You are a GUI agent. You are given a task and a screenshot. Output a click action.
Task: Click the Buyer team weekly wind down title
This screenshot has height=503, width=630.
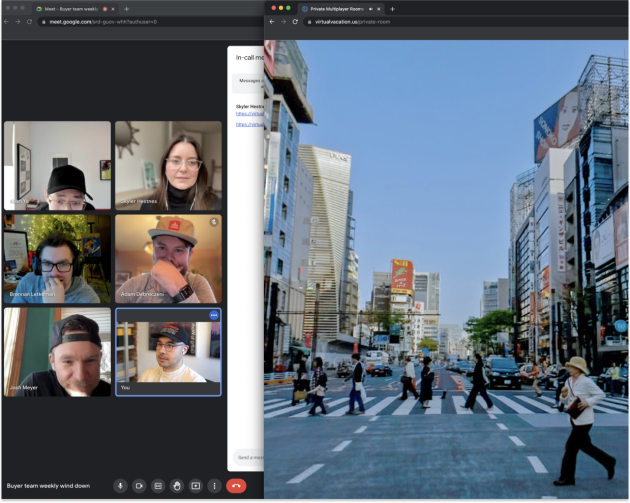pyautogui.click(x=48, y=486)
